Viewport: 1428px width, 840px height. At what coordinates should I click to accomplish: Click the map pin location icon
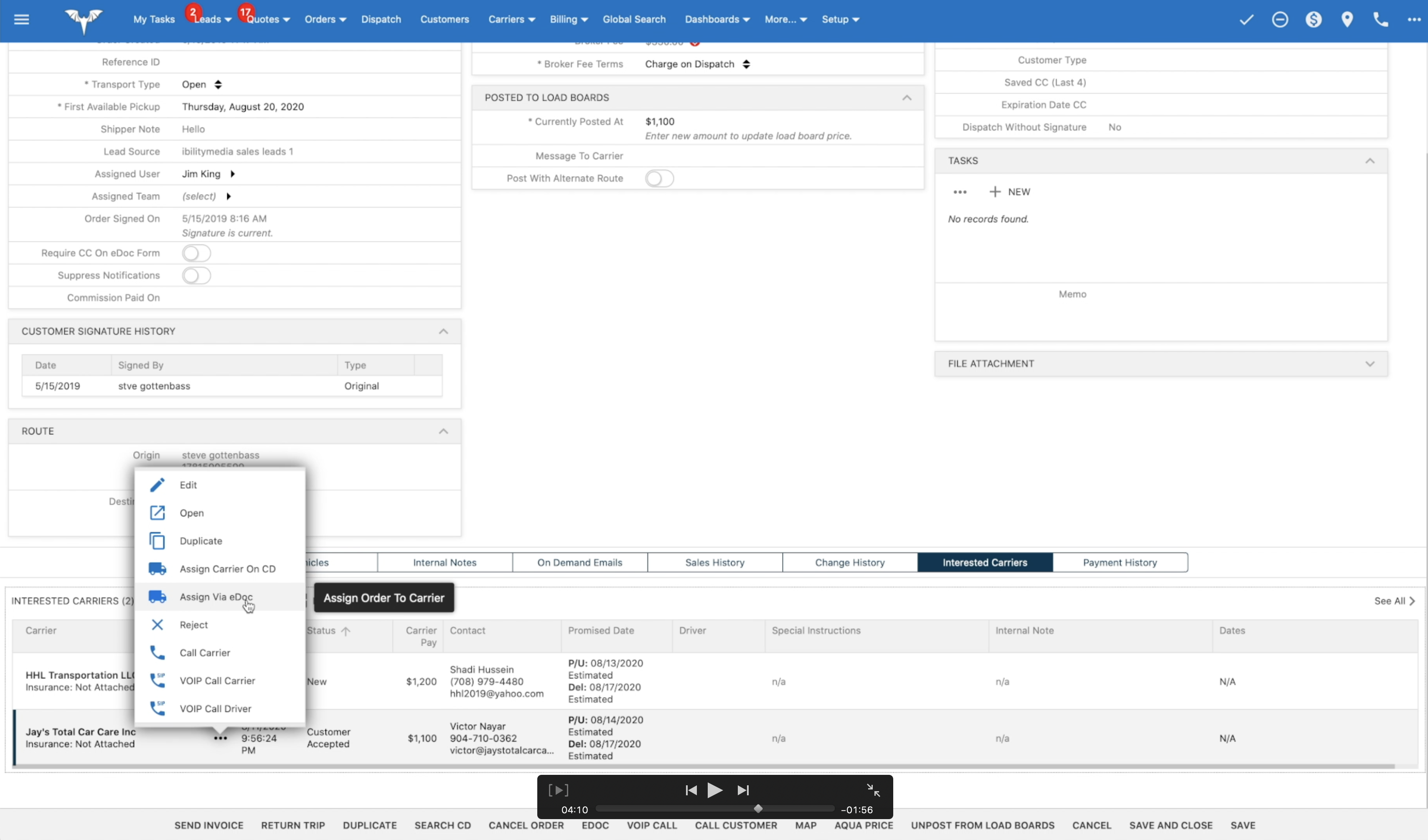[1347, 19]
